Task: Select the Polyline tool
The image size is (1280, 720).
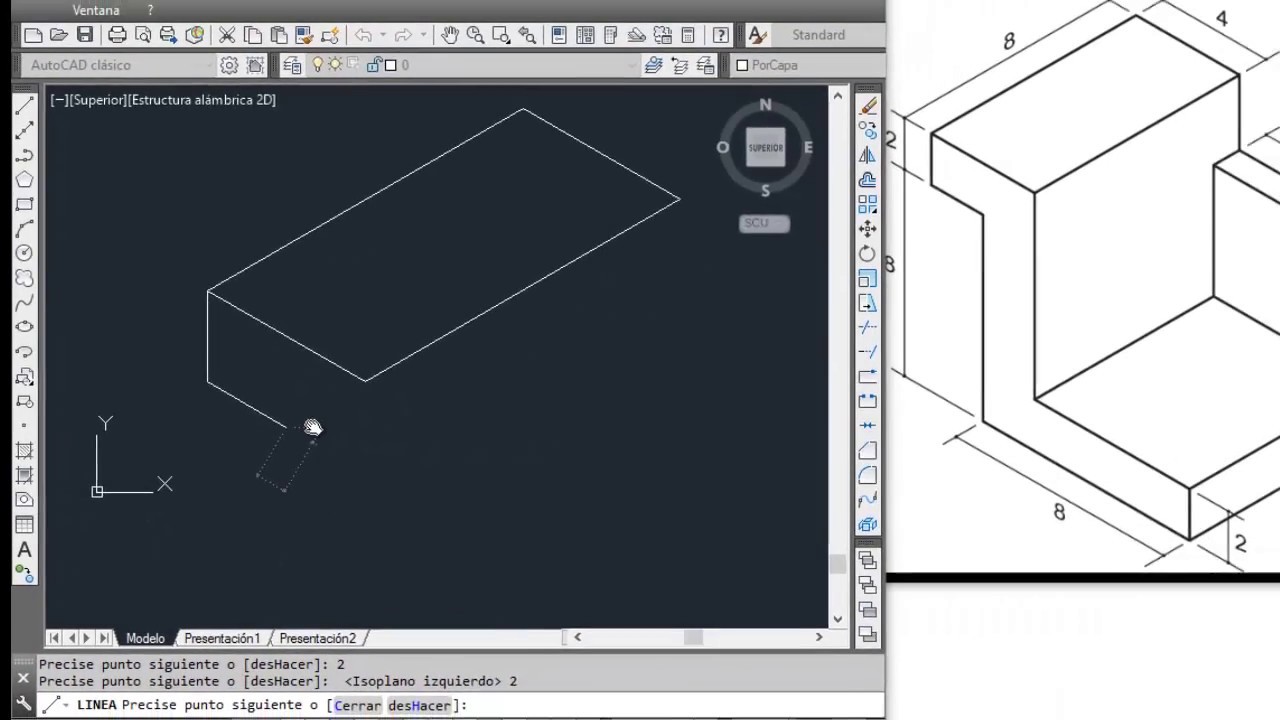Action: click(x=25, y=155)
